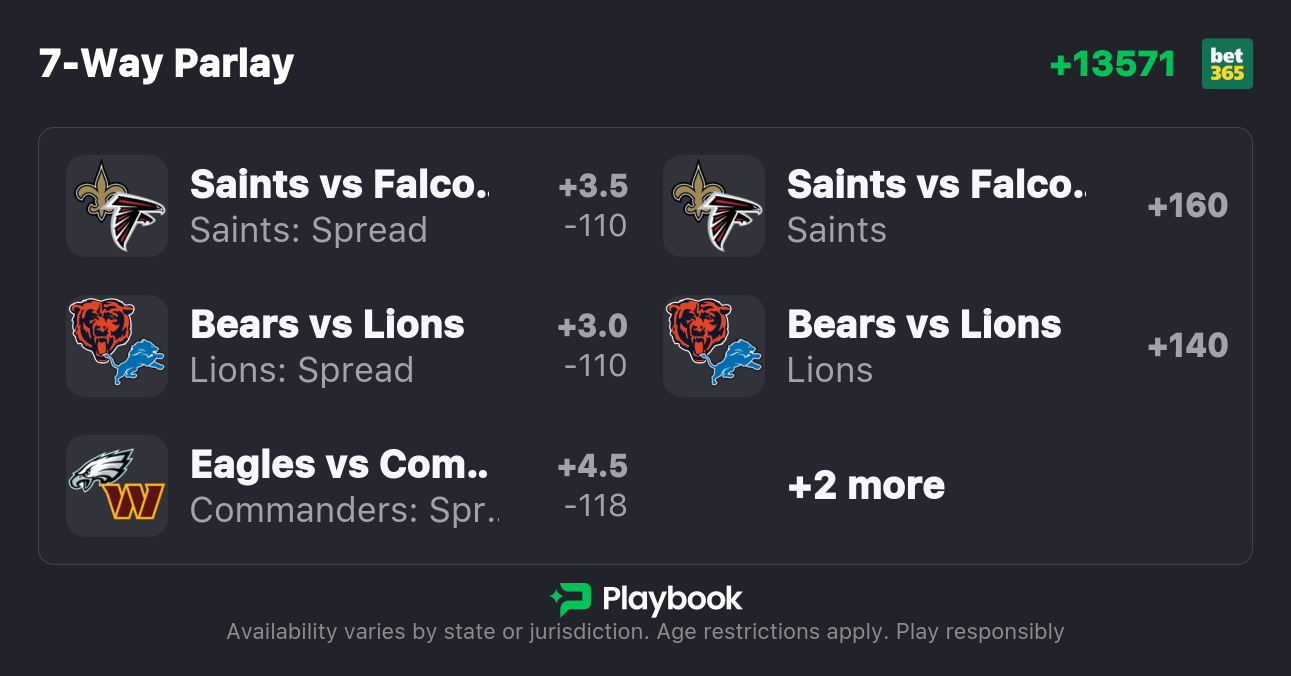Select the Lions: Spread bet title

coord(327,324)
